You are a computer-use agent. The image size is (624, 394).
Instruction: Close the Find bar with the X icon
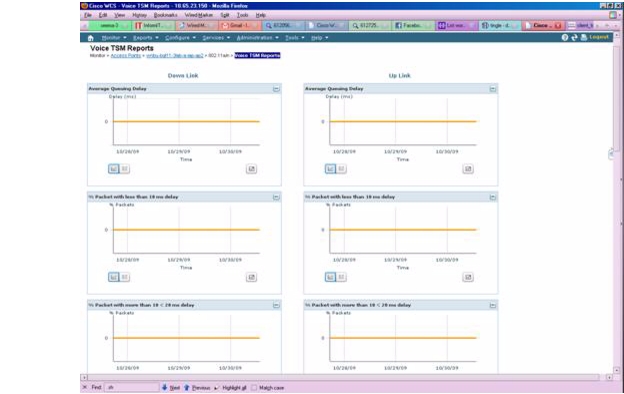84,387
